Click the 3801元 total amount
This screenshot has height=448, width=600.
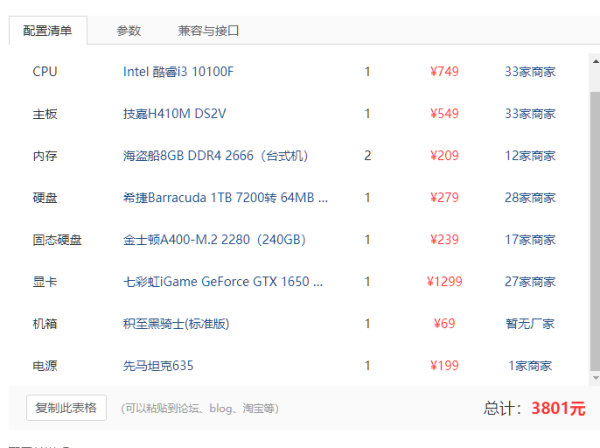click(558, 408)
